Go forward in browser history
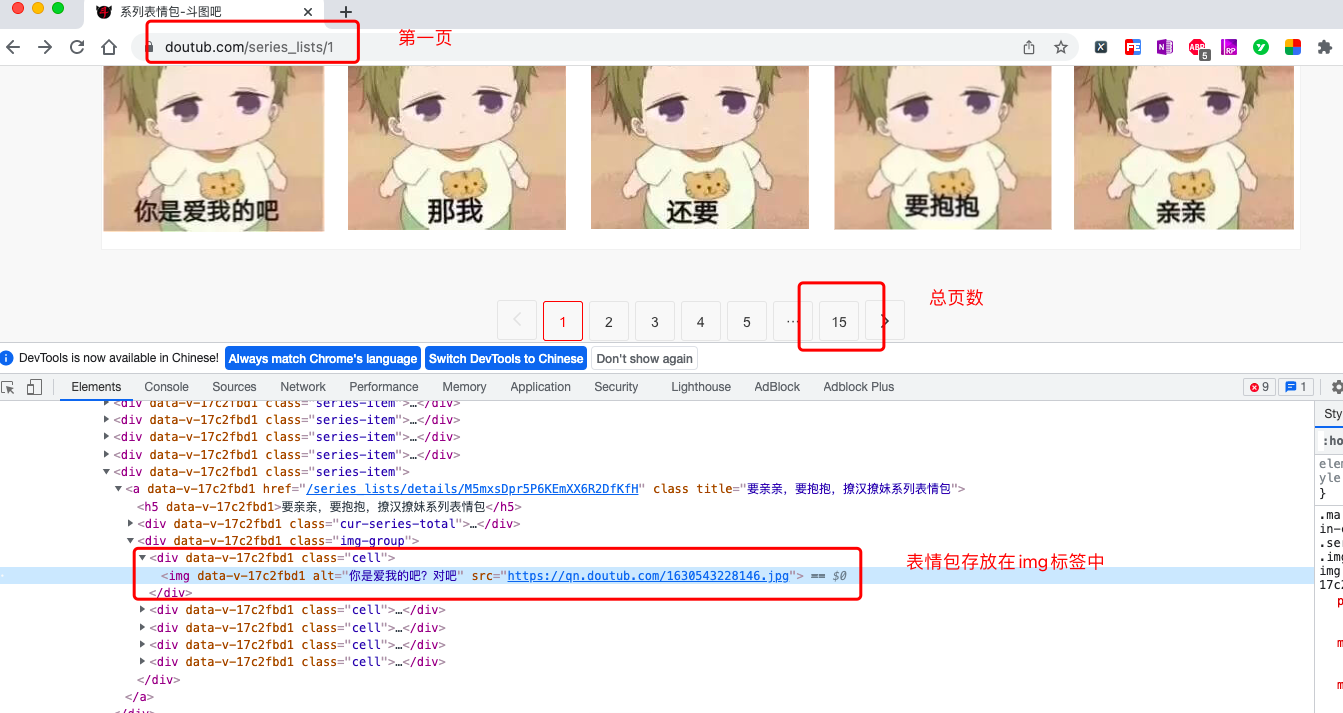The width and height of the screenshot is (1343, 713). click(x=45, y=47)
